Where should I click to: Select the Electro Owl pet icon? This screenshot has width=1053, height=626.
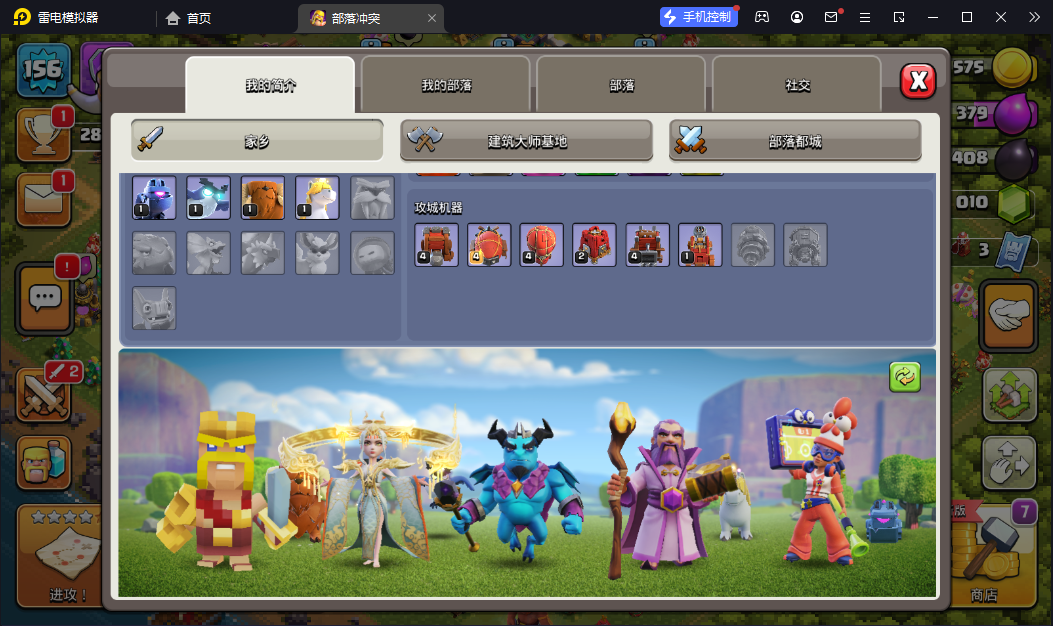tap(208, 197)
